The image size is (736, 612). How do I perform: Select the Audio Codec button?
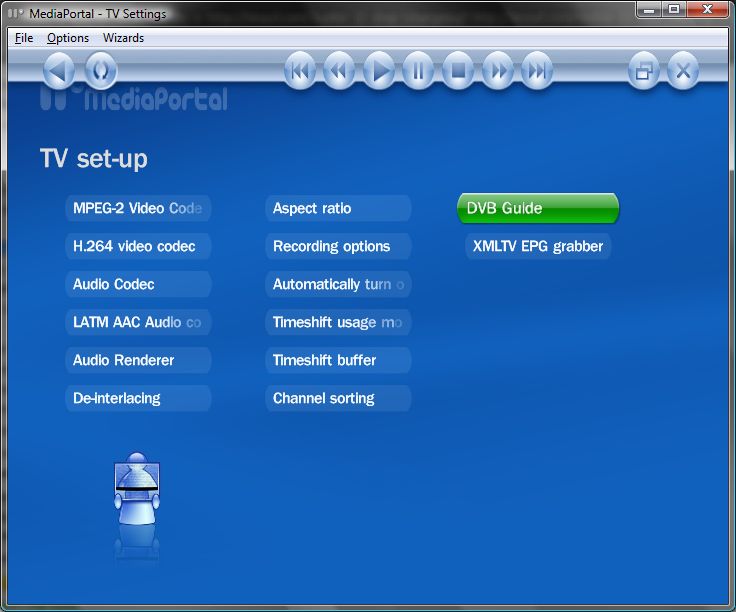[138, 284]
